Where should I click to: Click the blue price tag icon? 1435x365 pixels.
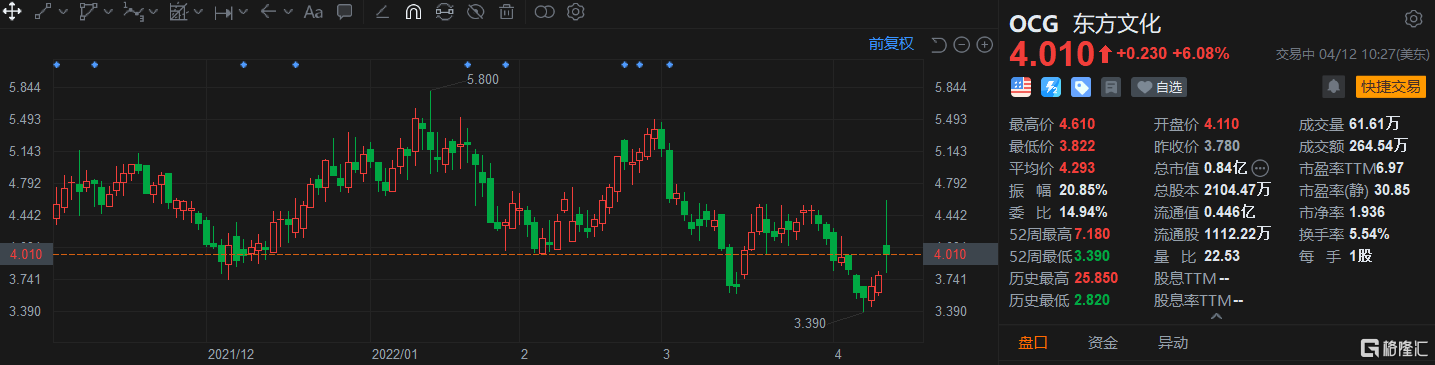tap(1080, 87)
